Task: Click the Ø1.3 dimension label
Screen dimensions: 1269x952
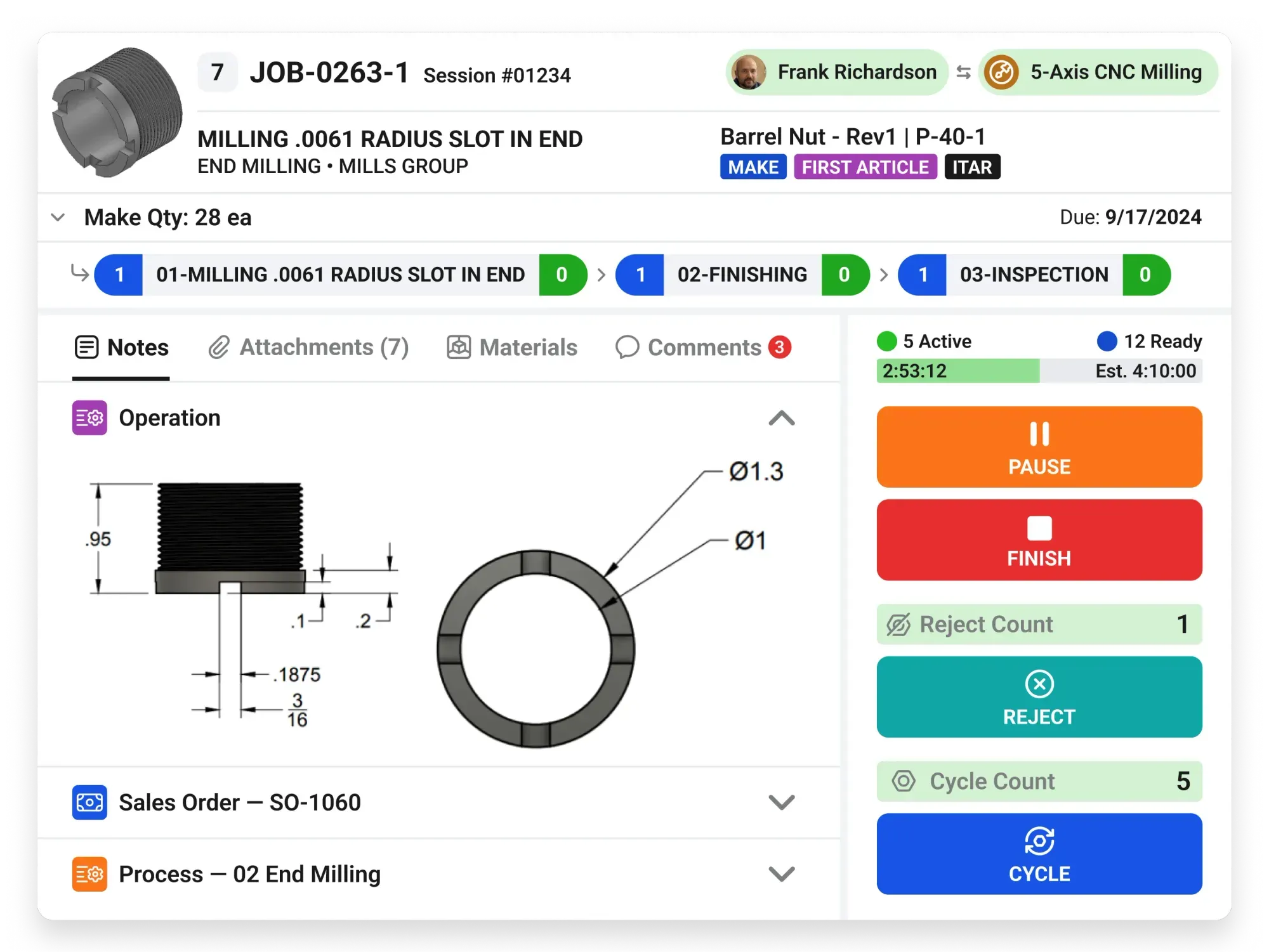Action: [x=756, y=472]
